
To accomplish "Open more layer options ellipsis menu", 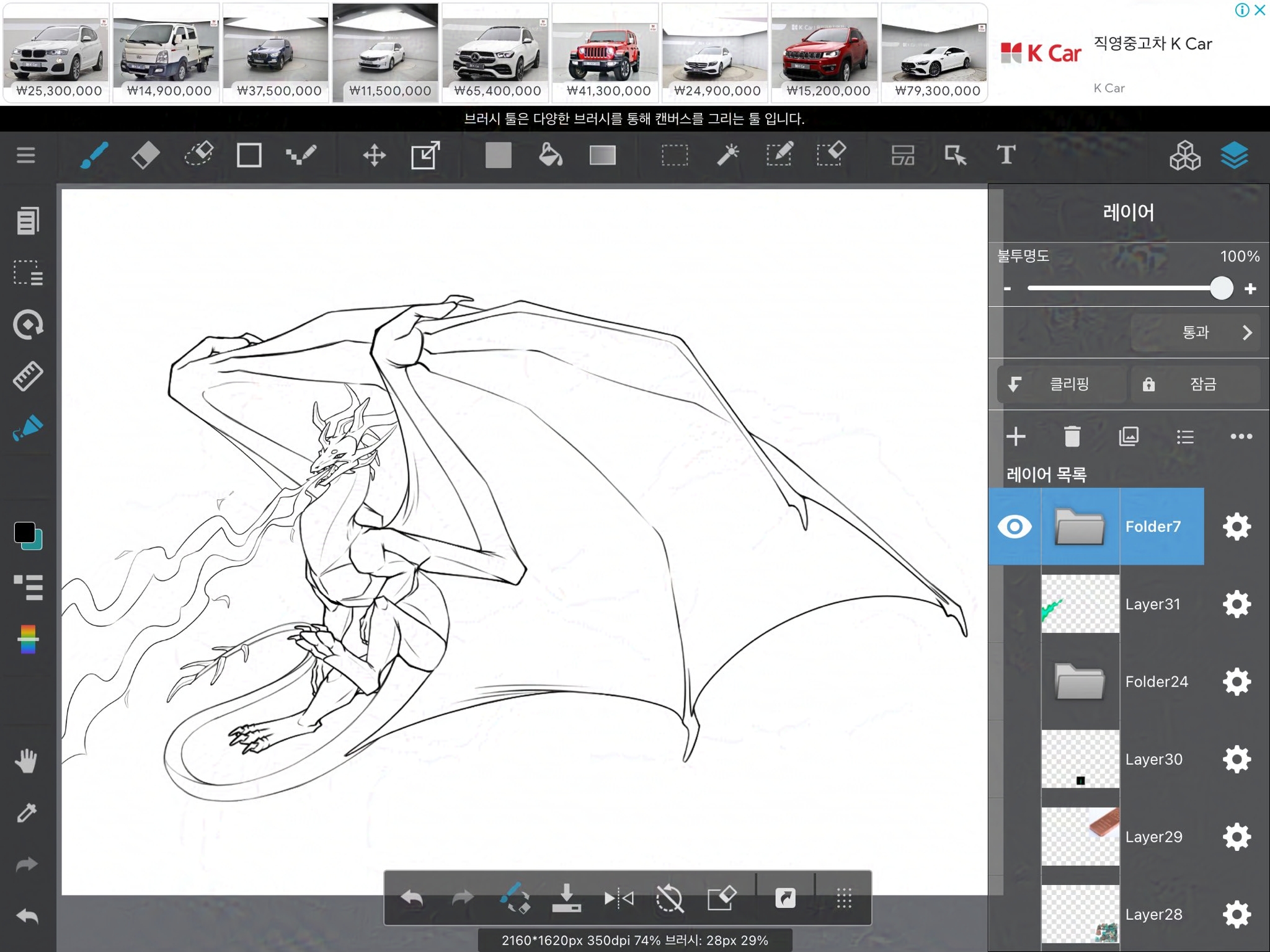I will 1241,436.
